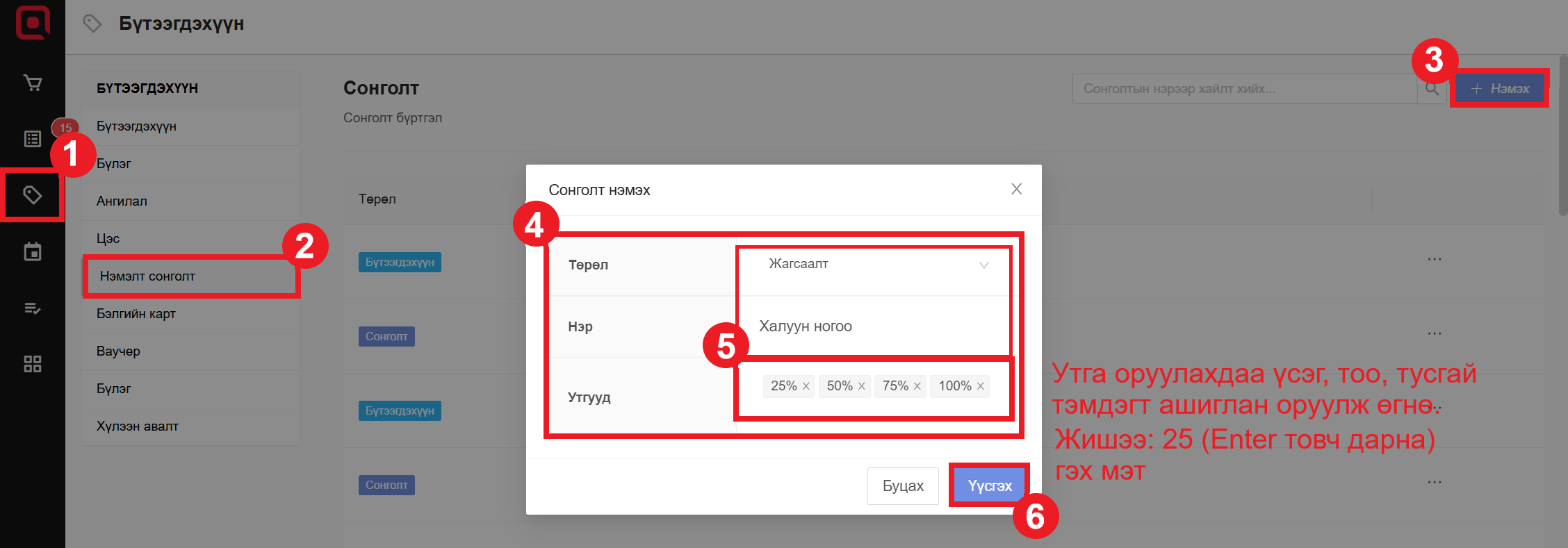Open the second row's three-dot menu
Image resolution: width=1568 pixels, height=548 pixels.
(1434, 333)
